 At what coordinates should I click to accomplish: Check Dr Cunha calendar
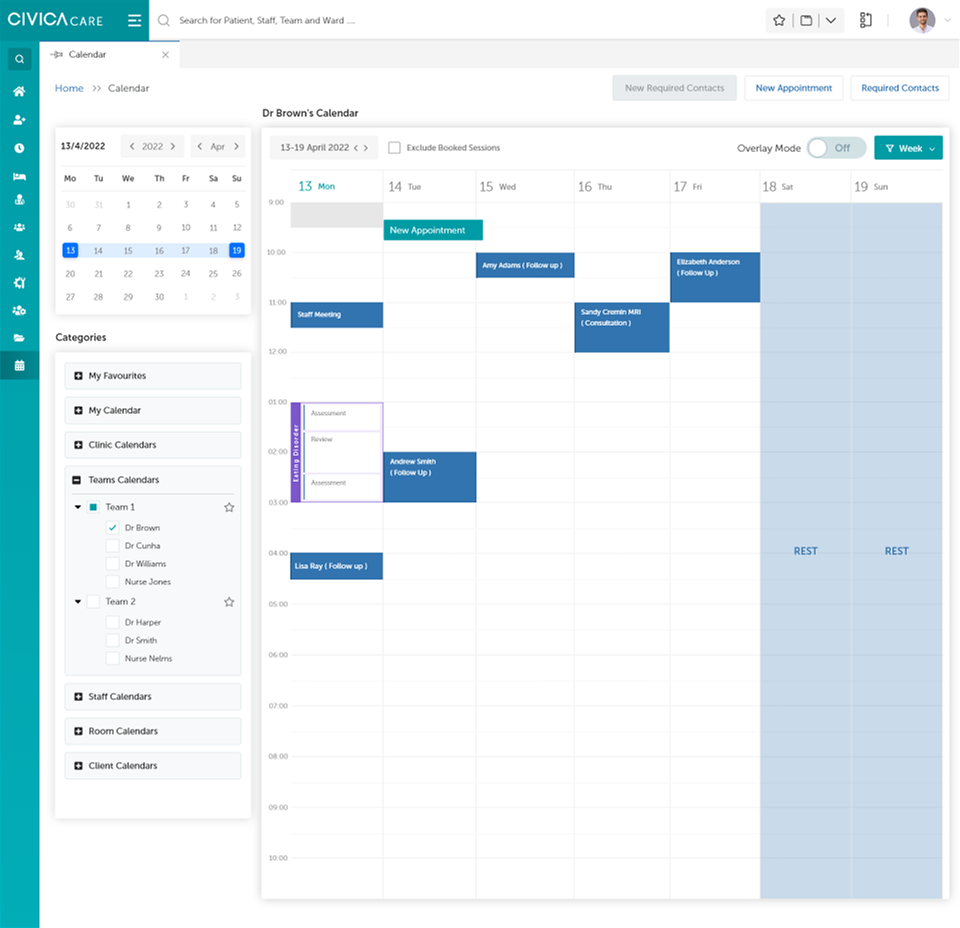click(x=113, y=545)
